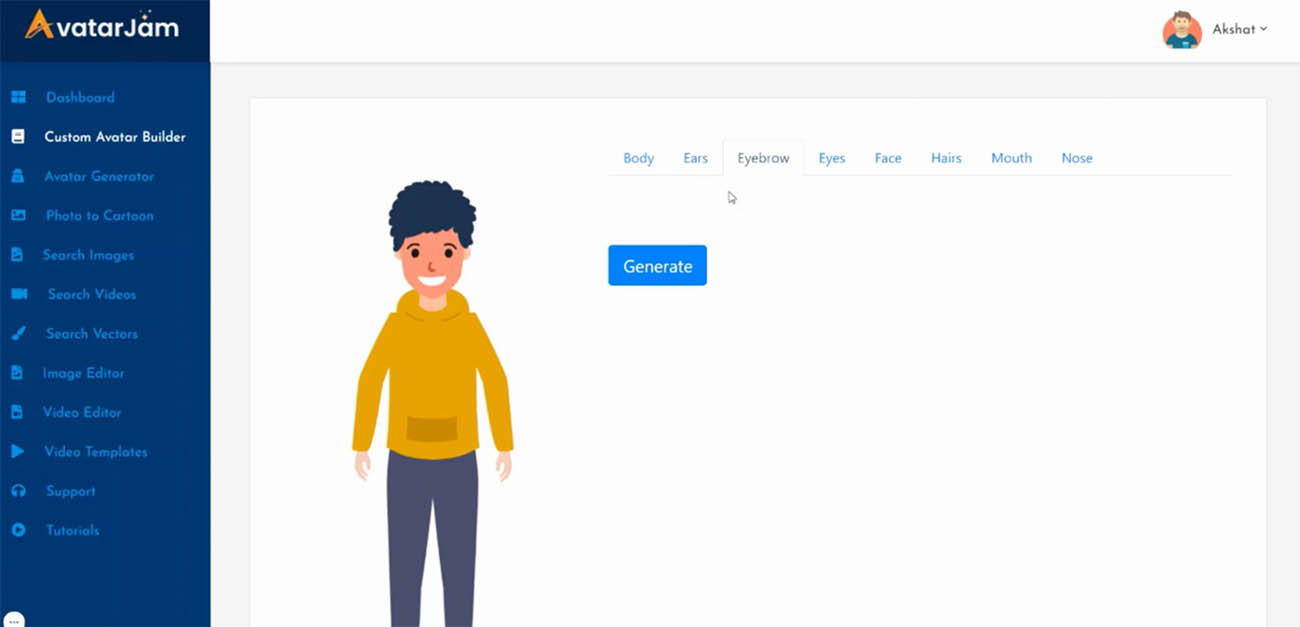The width and height of the screenshot is (1300, 627).
Task: Click the Dashboard grid icon
Action: [x=18, y=97]
